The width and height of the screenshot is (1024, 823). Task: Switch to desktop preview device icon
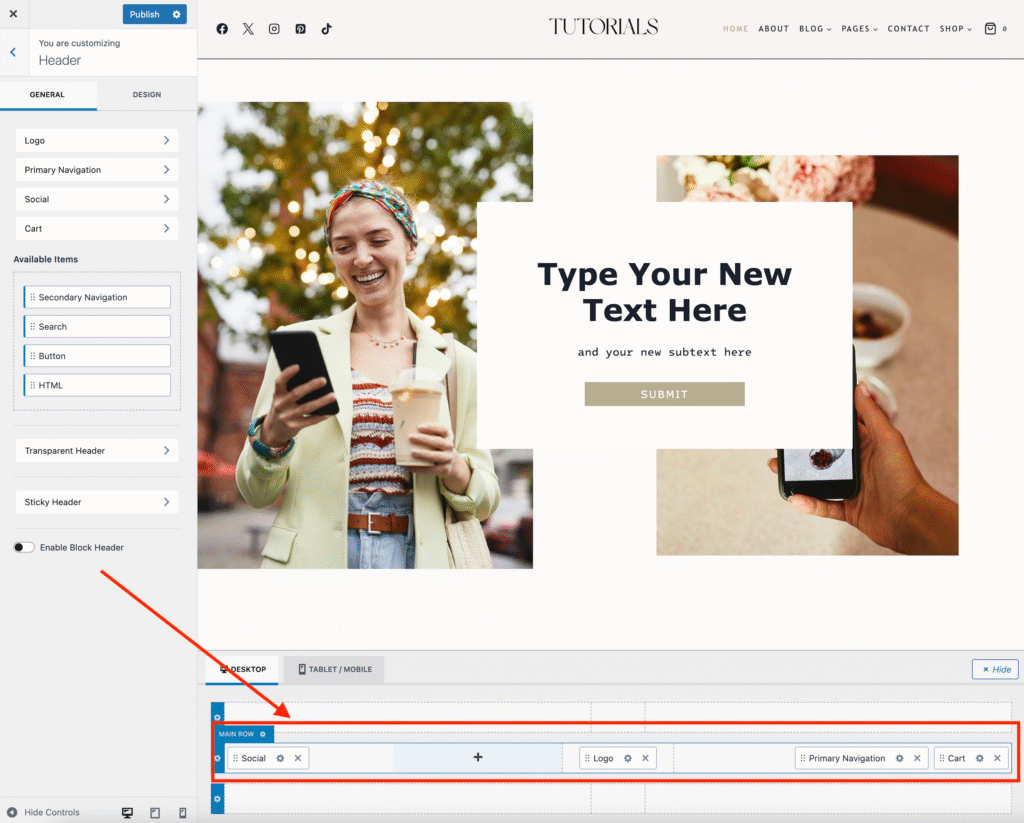pyautogui.click(x=127, y=812)
